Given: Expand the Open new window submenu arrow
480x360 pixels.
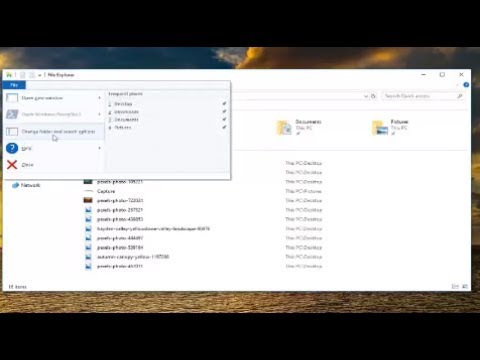Looking at the screenshot, I should click(99, 98).
